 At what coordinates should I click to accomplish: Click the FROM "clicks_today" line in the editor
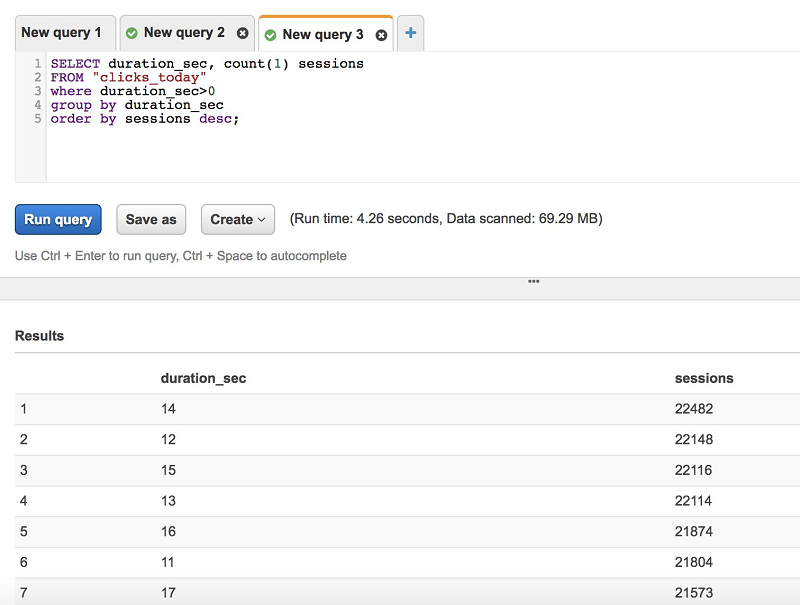pos(129,78)
